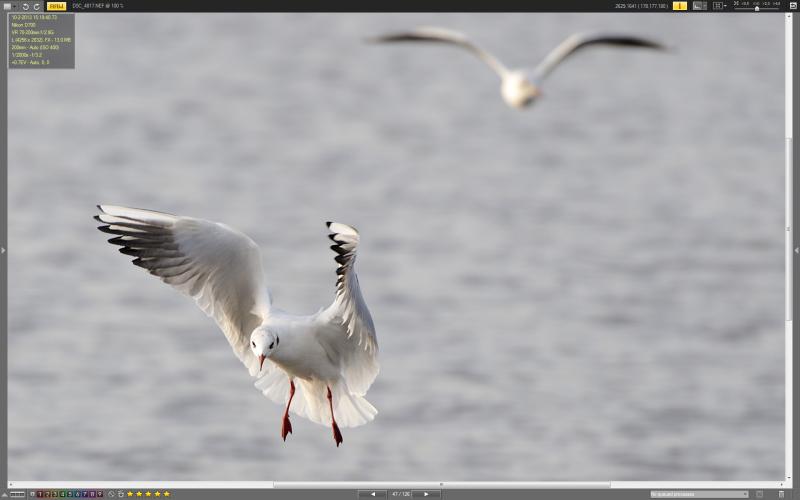The width and height of the screenshot is (800, 500).
Task: Click the vertical scrollbar down arrow
Action: pyautogui.click(x=789, y=477)
